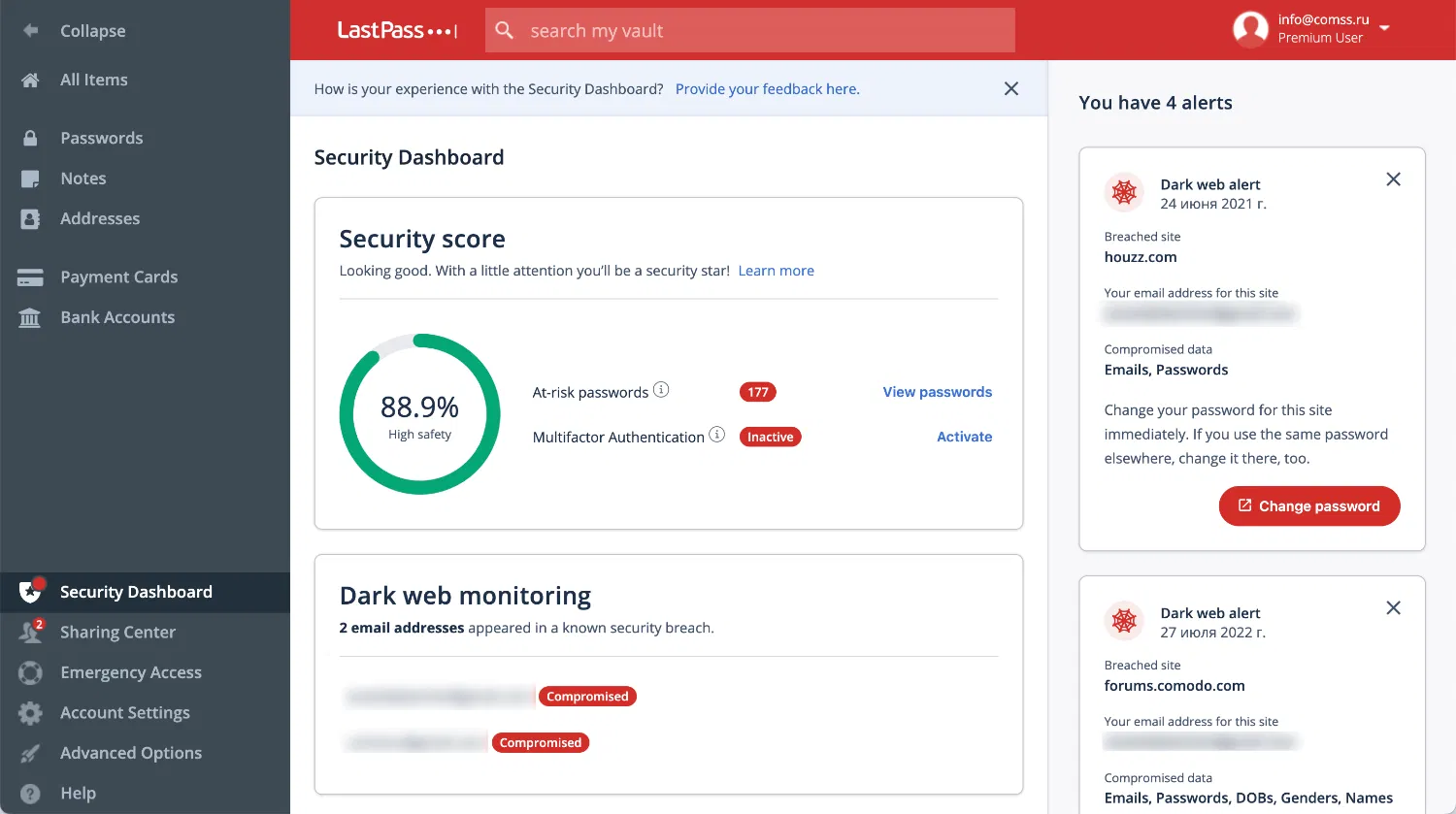Viewport: 1456px width, 814px height.
Task: Click the Notes icon in sidebar
Action: tap(30, 179)
